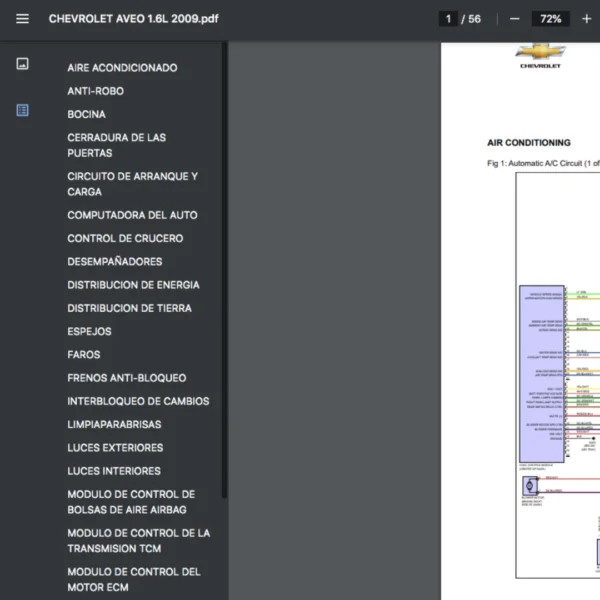Jump to DESEMPAÑADORES section
Image resolution: width=600 pixels, height=600 pixels.
114,262
